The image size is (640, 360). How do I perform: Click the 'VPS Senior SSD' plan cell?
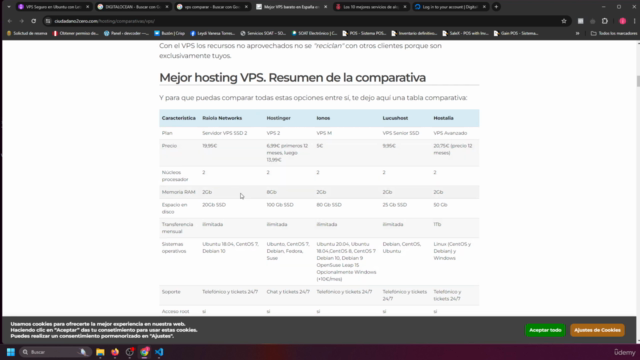pos(401,133)
